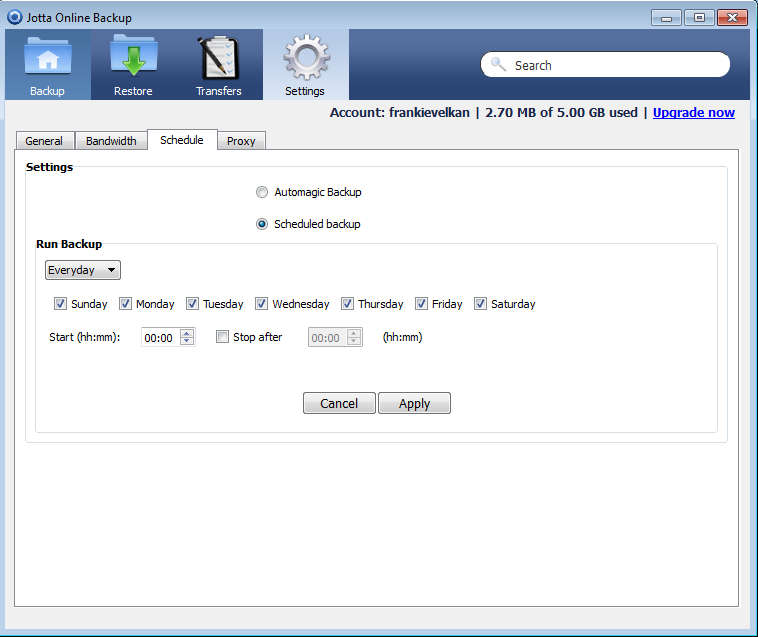
Task: Maximize the Jotta Online Backup window
Action: [699, 18]
